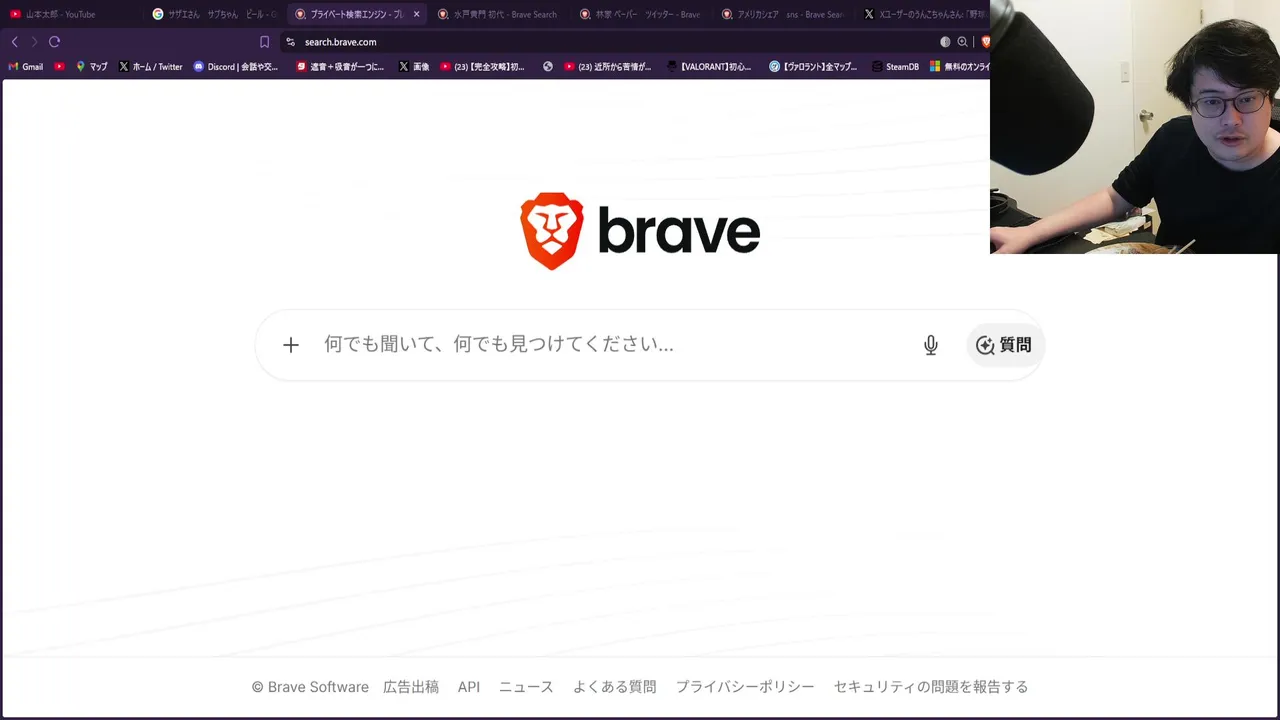This screenshot has width=1280, height=720.
Task: Bookmark this page with the bookmark icon
Action: pyautogui.click(x=264, y=42)
